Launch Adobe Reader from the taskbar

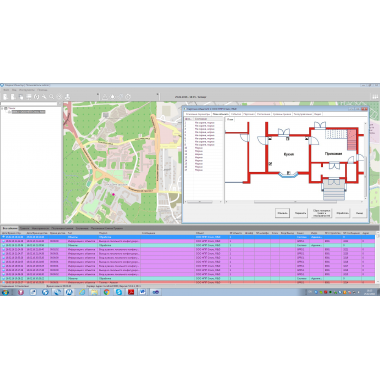point(131,292)
